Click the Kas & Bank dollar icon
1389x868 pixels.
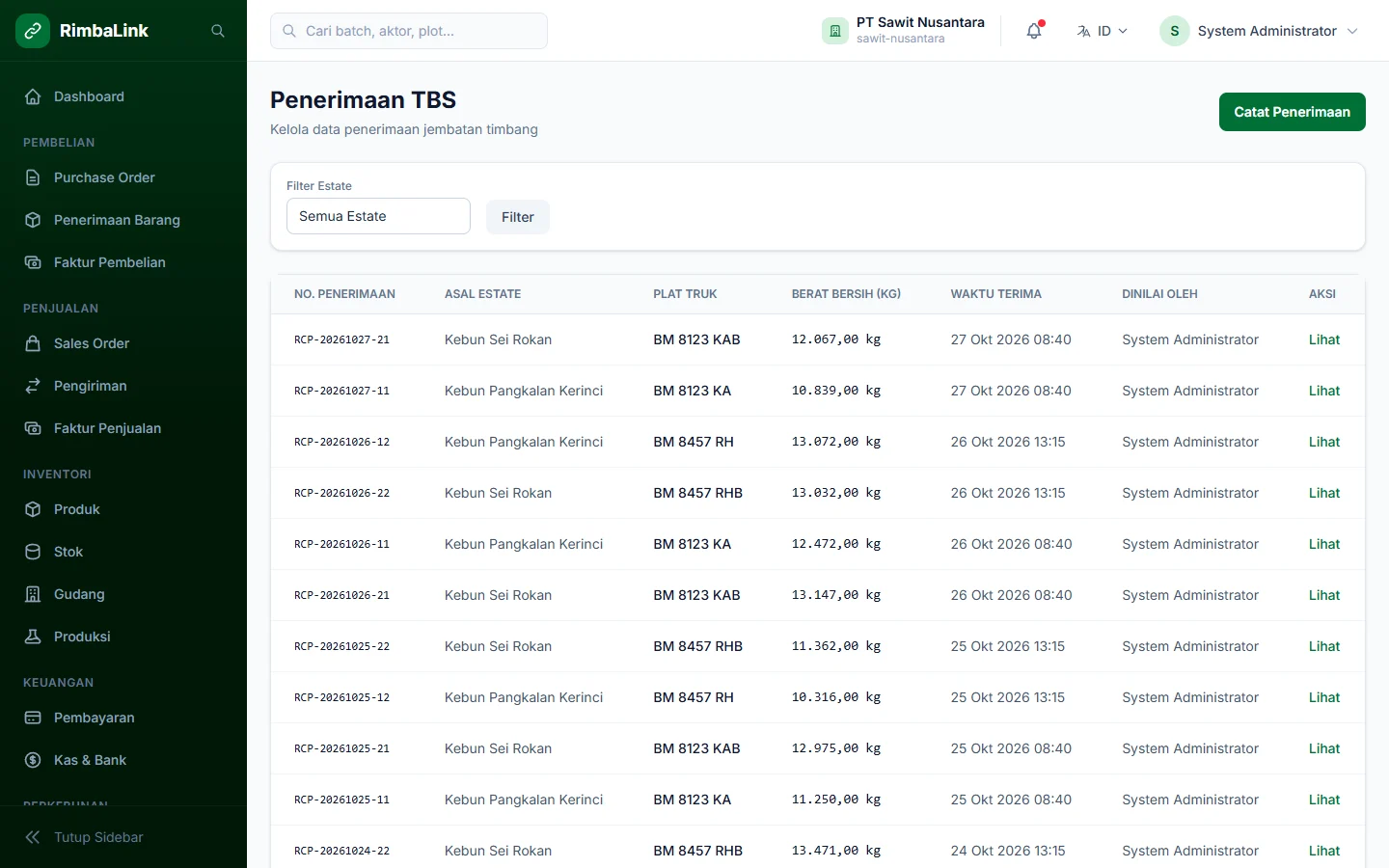coord(33,760)
